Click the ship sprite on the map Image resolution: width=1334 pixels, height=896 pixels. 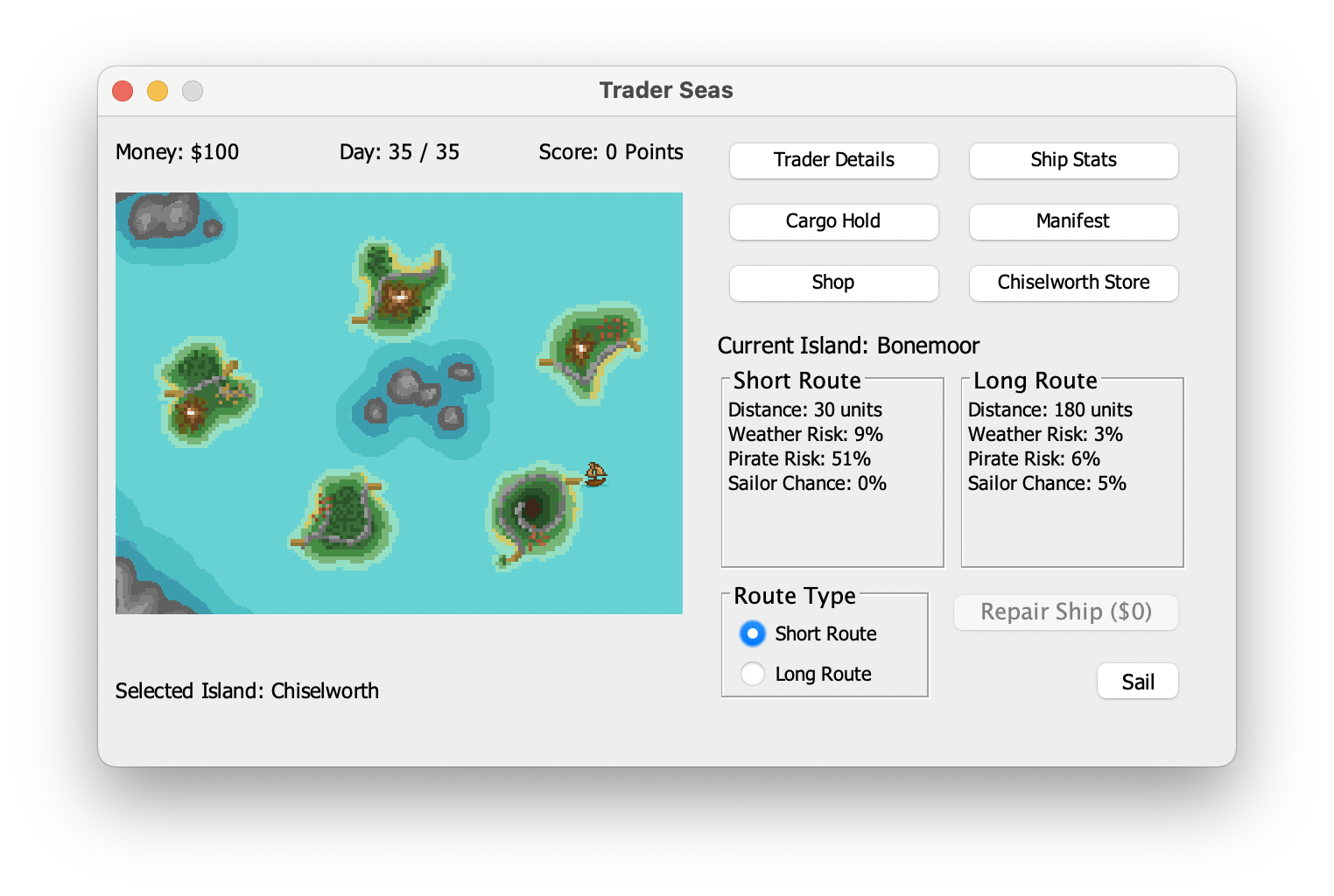click(x=598, y=476)
